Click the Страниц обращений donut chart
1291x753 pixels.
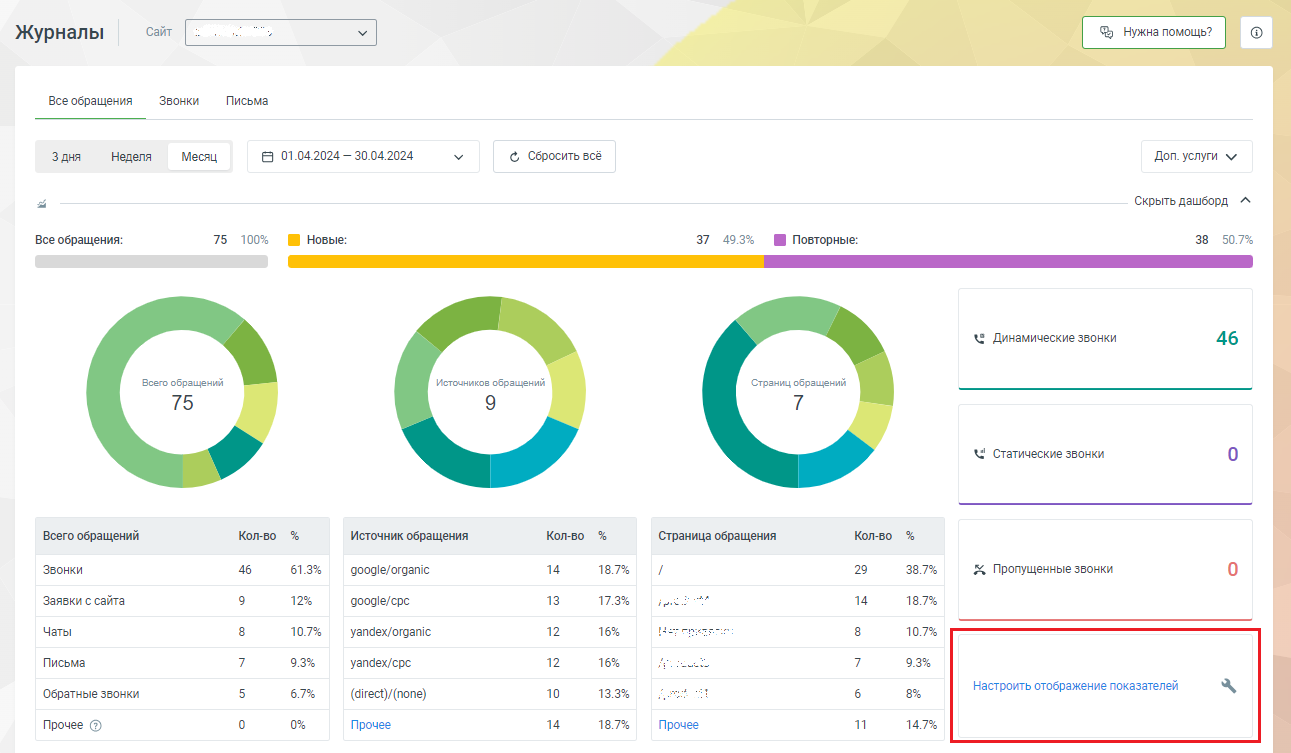tap(798, 393)
